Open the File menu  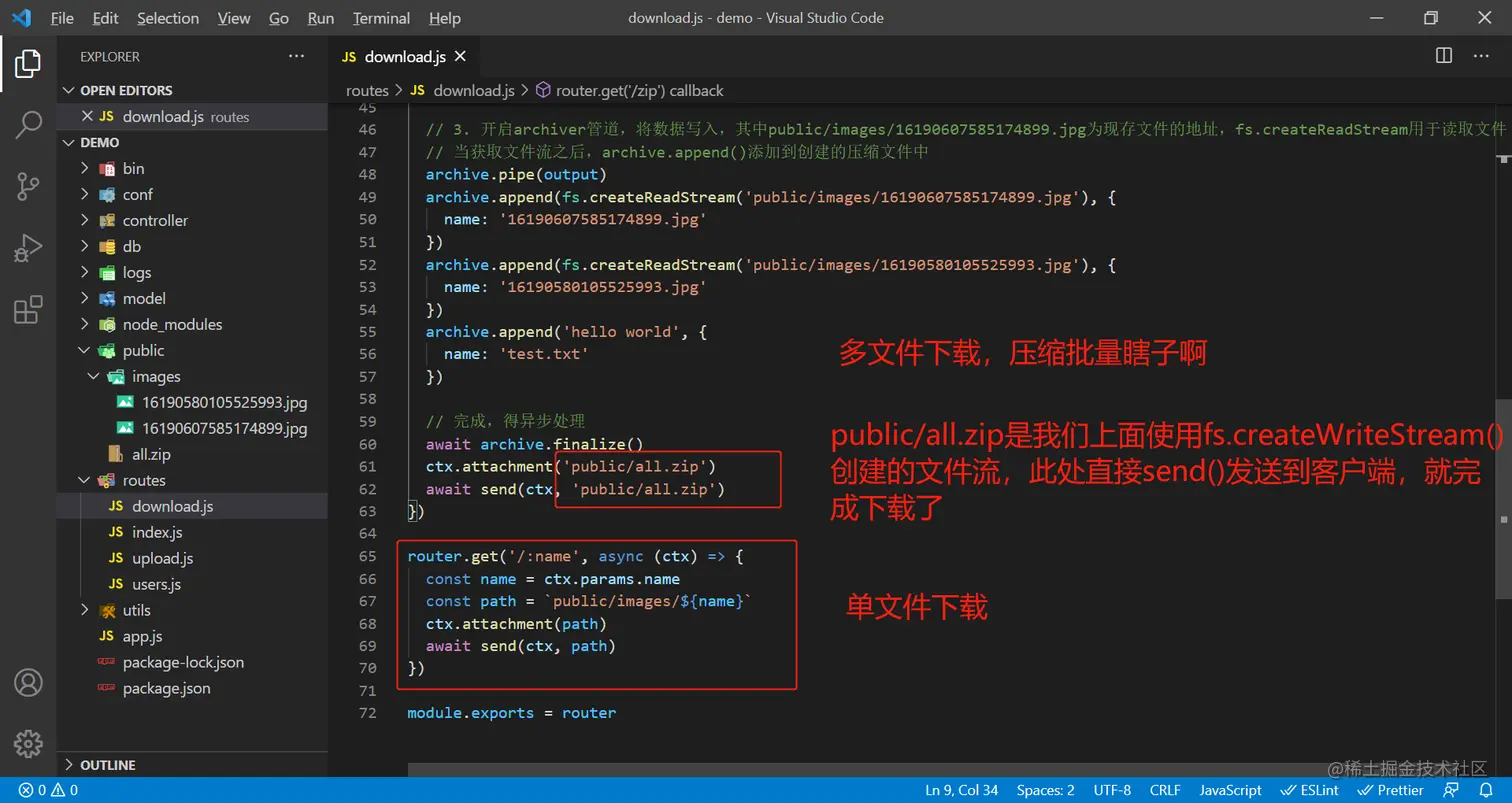pos(61,18)
